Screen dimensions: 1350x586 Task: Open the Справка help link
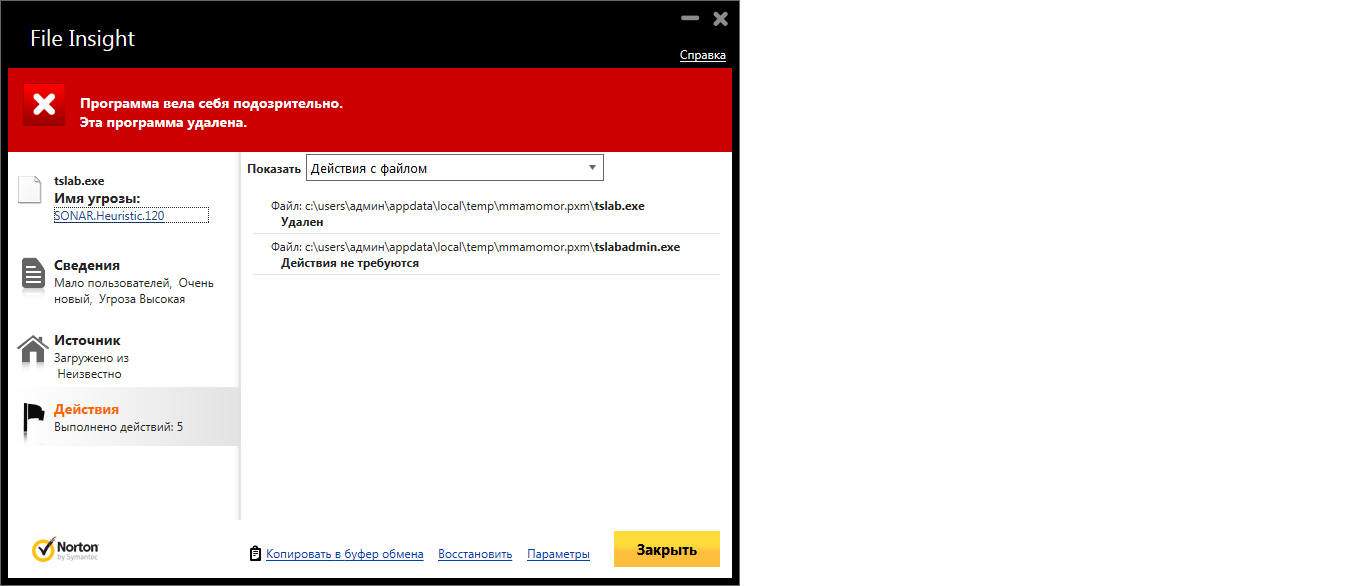click(703, 55)
